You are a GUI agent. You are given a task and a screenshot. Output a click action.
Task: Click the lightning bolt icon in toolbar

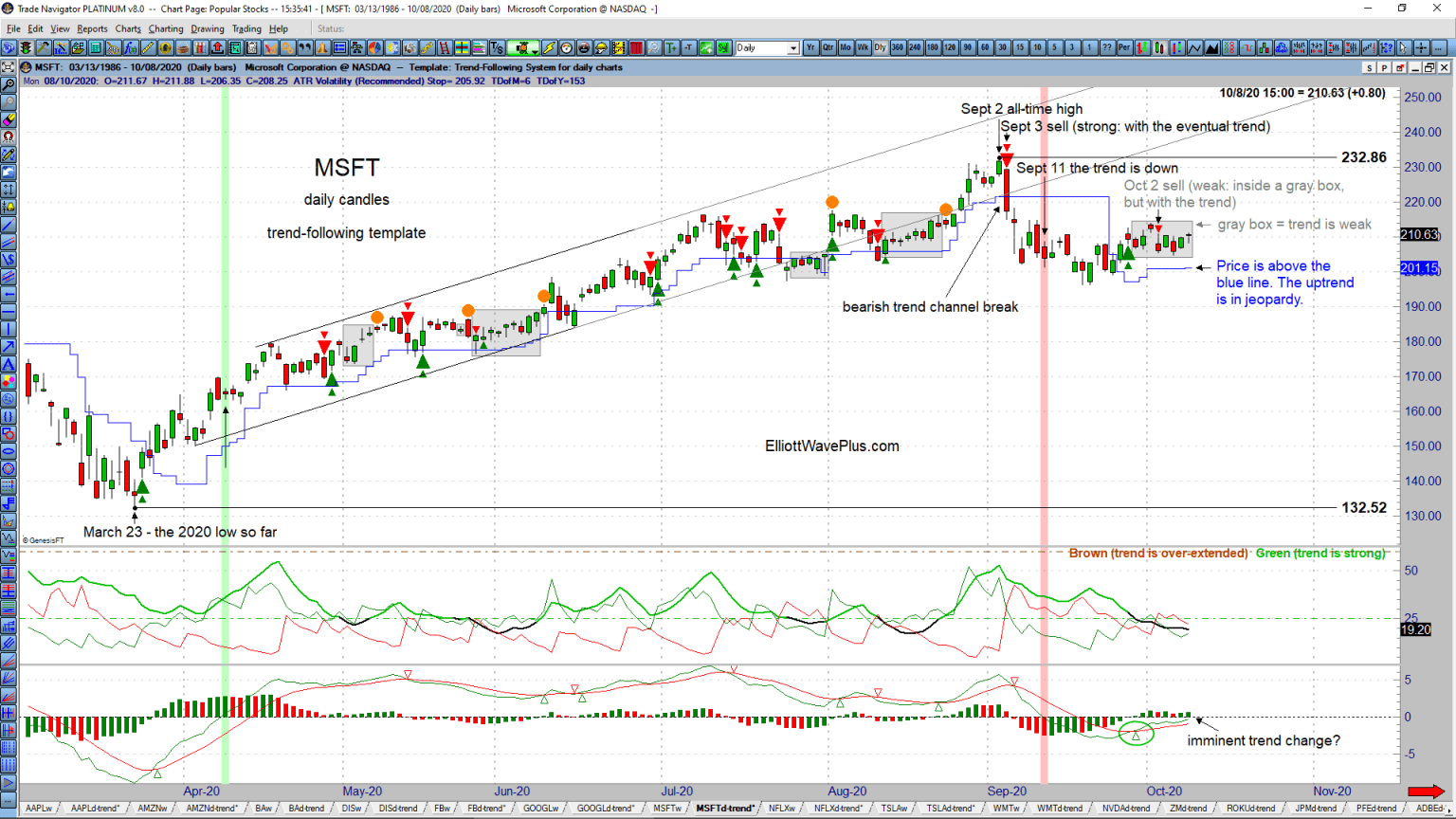[548, 47]
